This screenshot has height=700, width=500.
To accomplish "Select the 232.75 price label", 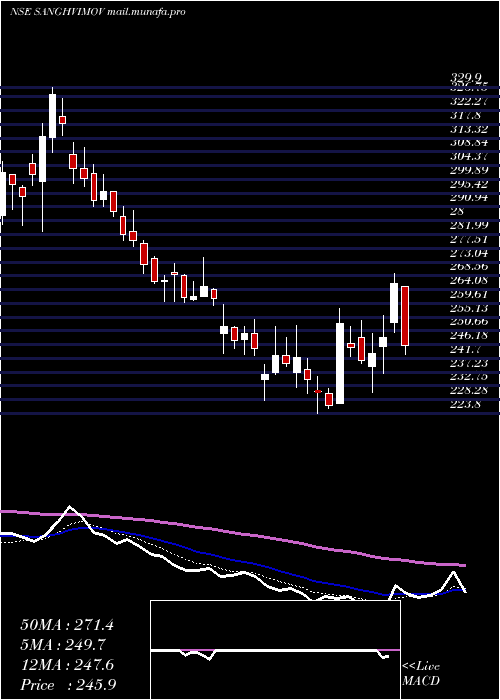I will [x=469, y=376].
